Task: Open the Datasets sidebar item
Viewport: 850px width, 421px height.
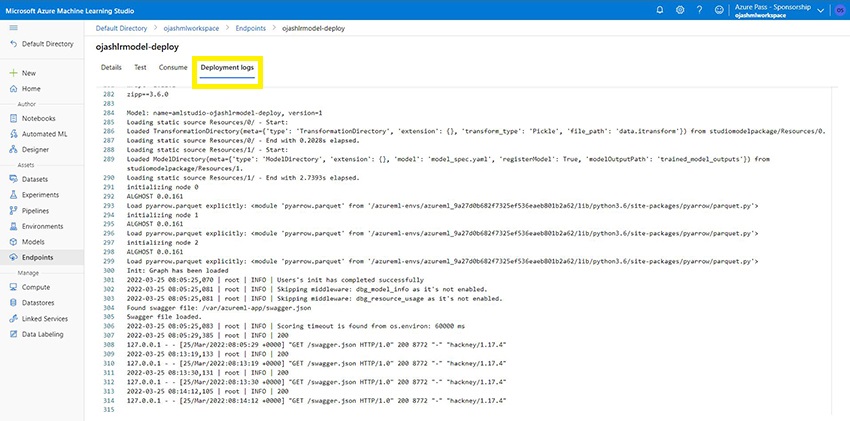Action: pos(42,179)
